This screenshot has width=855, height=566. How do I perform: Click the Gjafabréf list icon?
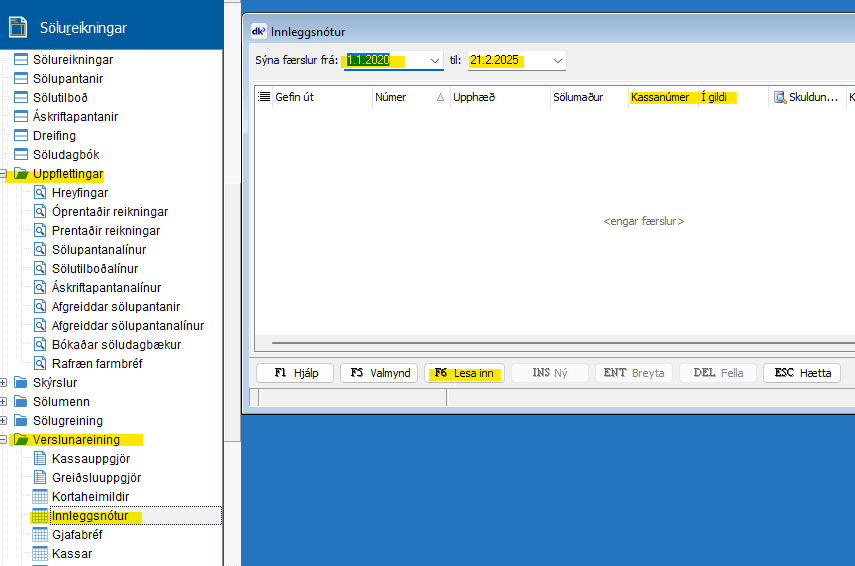40,535
